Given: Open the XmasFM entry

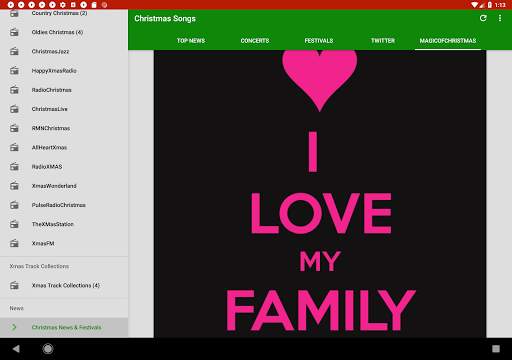Looking at the screenshot, I should point(64,243).
